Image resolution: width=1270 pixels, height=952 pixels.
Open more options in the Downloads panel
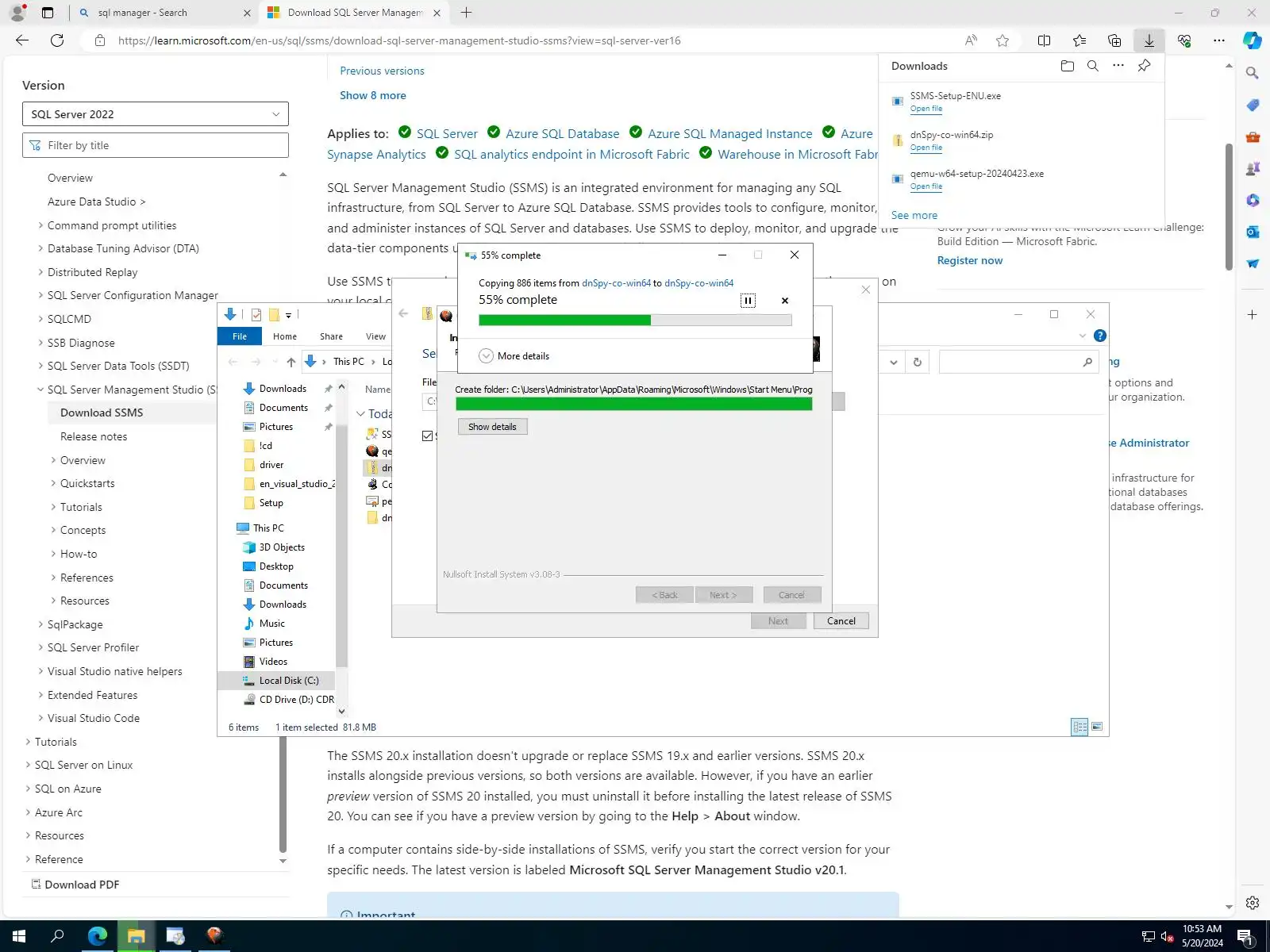pos(1118,66)
